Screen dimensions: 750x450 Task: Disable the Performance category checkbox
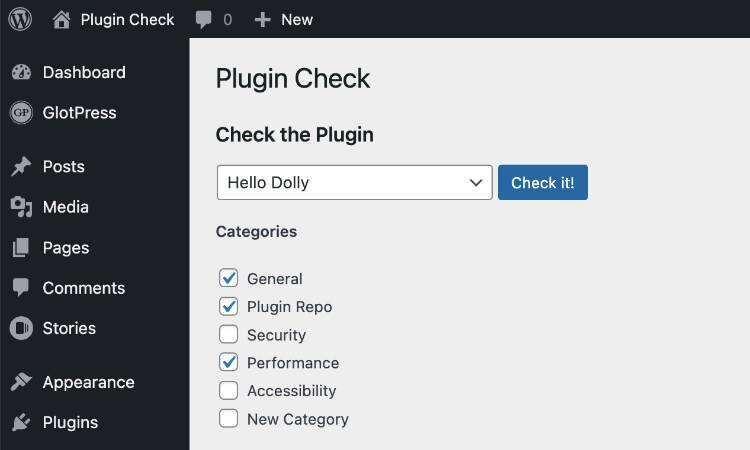coord(228,362)
